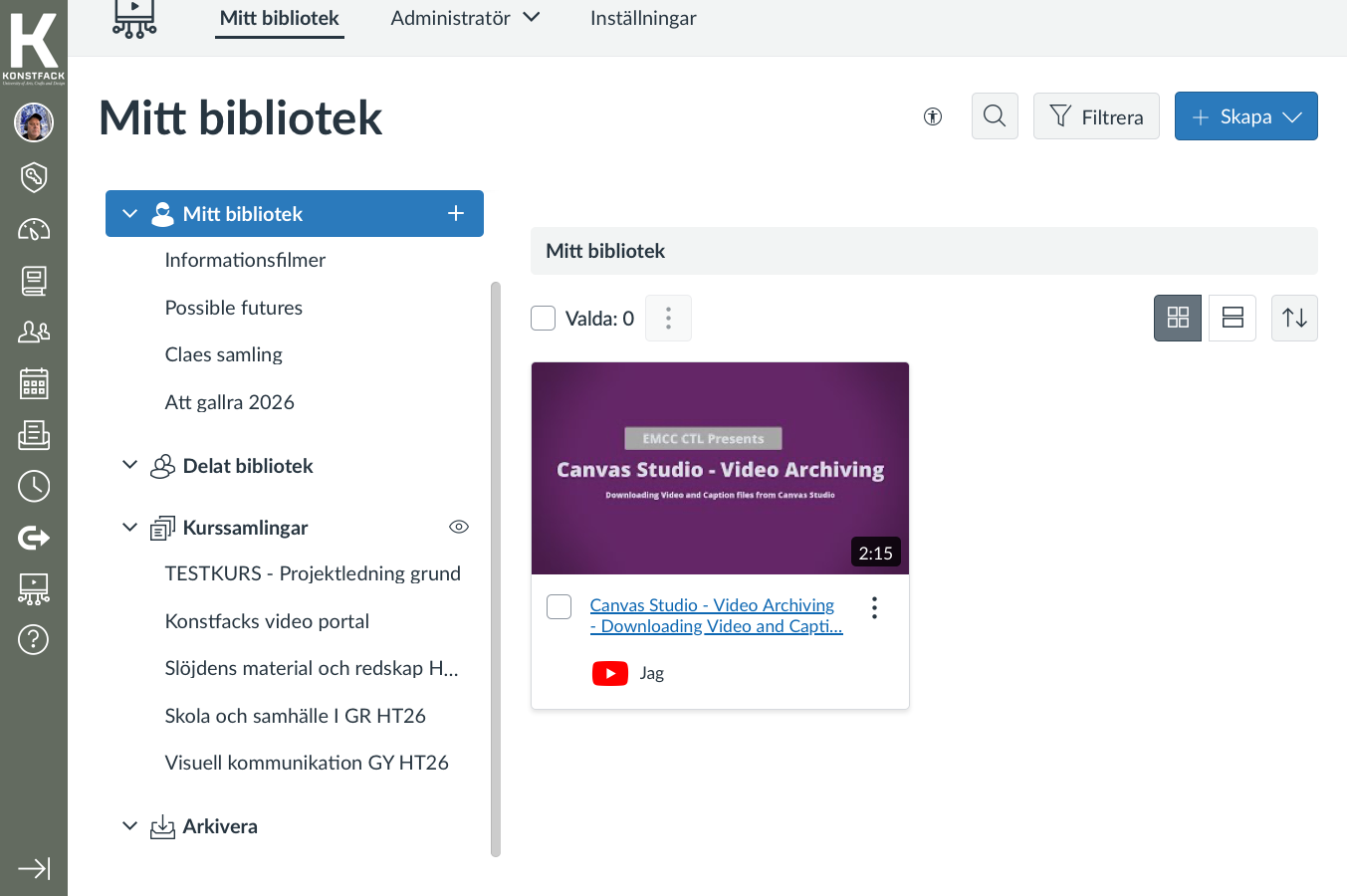
Task: Open the Skapa dropdown button
Action: (1245, 116)
